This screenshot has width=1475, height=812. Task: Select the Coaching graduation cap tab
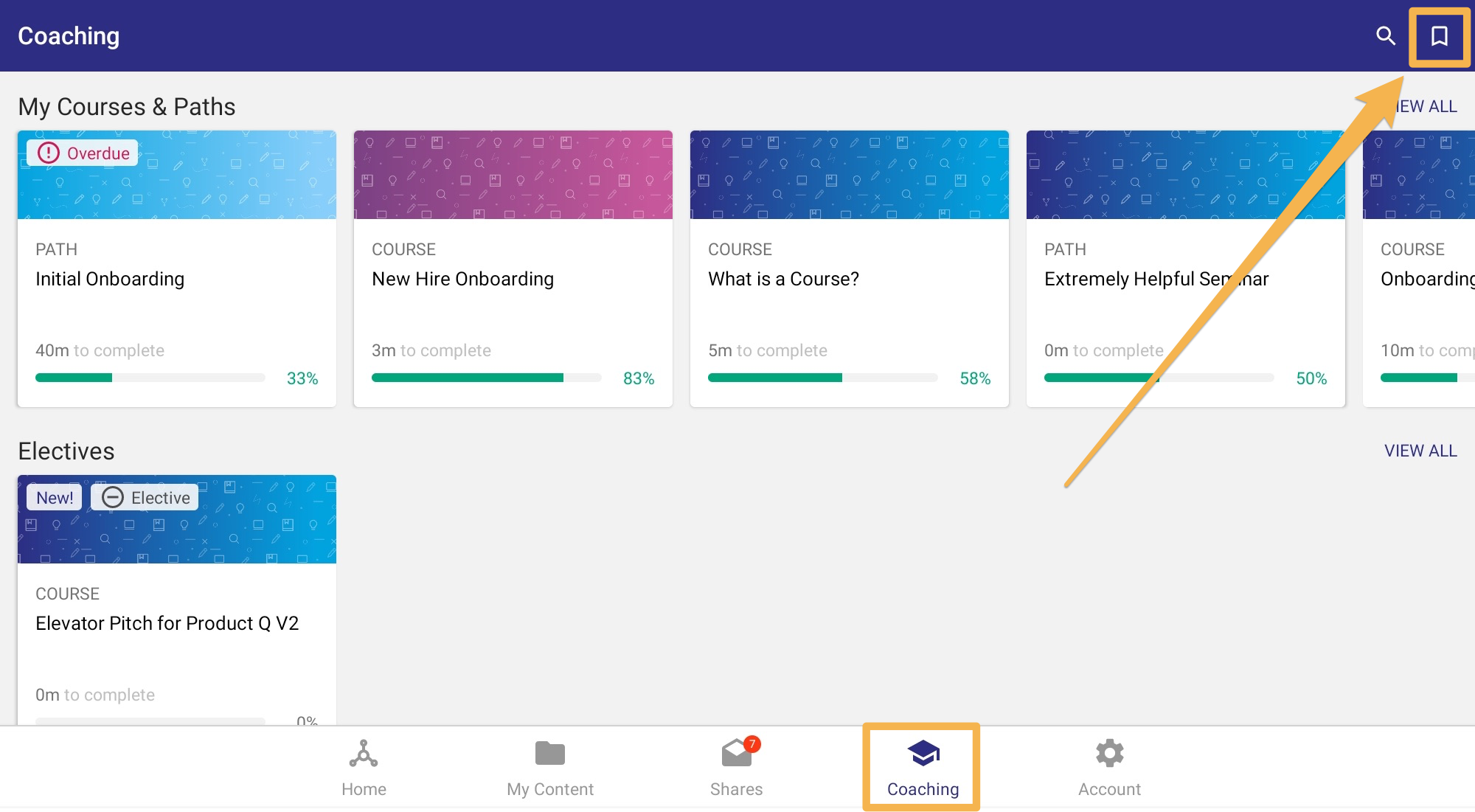[923, 768]
